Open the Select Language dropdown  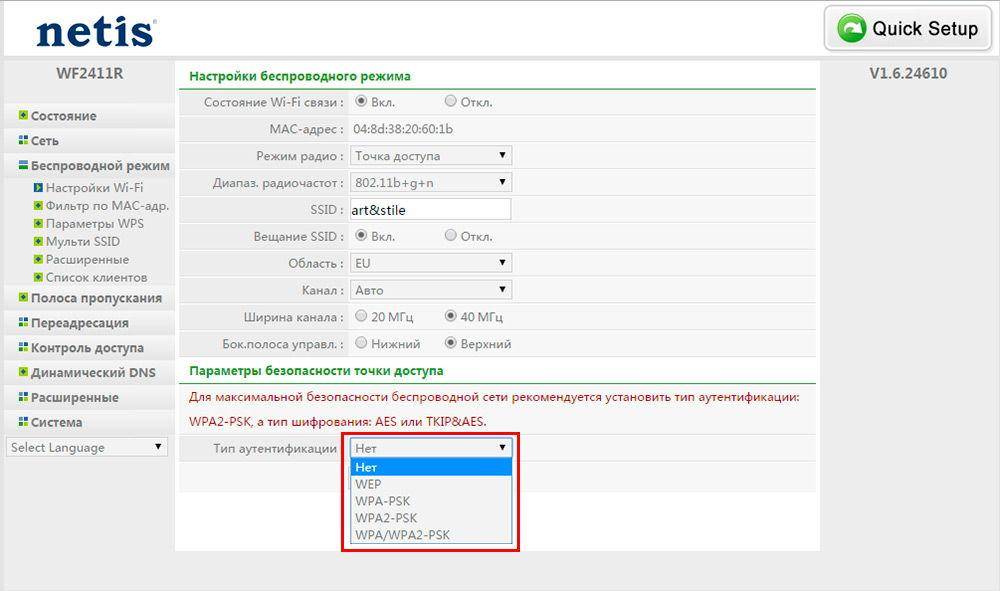click(87, 447)
